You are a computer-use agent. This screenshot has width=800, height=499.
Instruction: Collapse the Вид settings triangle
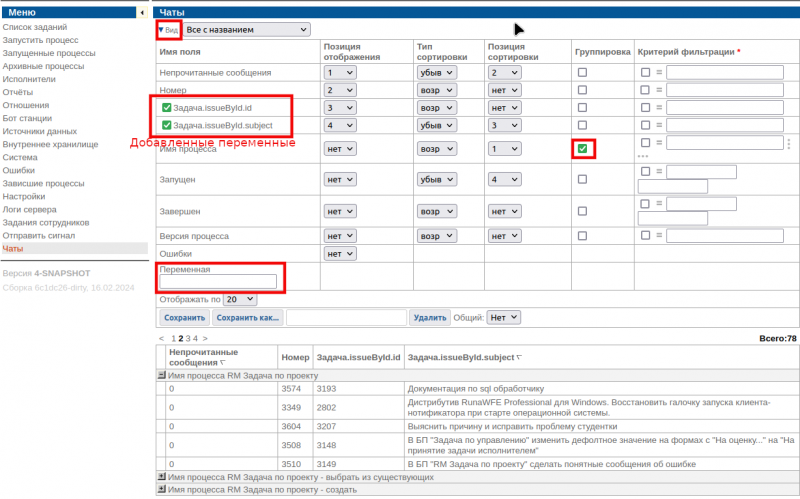coord(160,30)
